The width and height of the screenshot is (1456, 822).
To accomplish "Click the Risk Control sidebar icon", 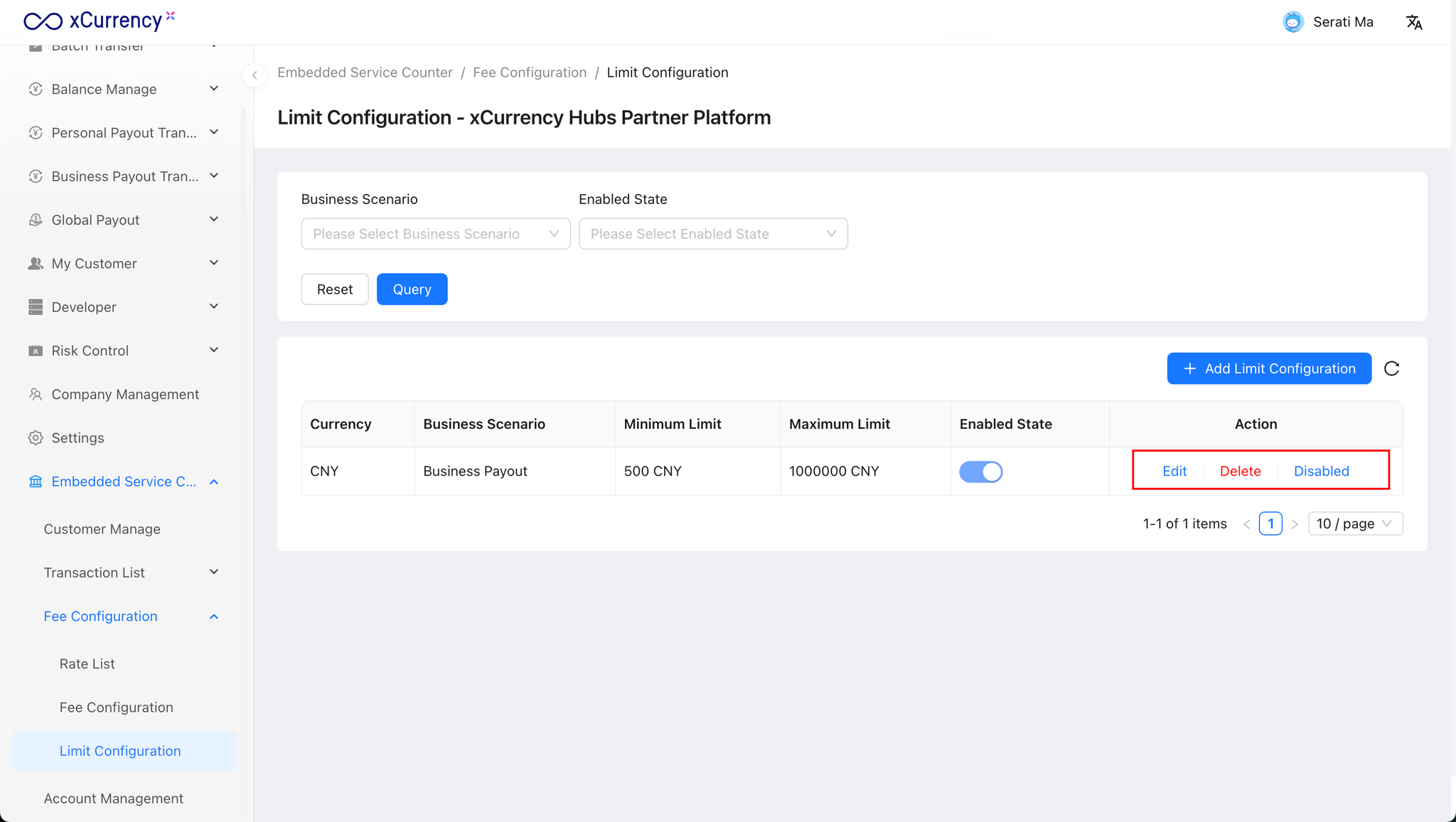I will tap(36, 351).
